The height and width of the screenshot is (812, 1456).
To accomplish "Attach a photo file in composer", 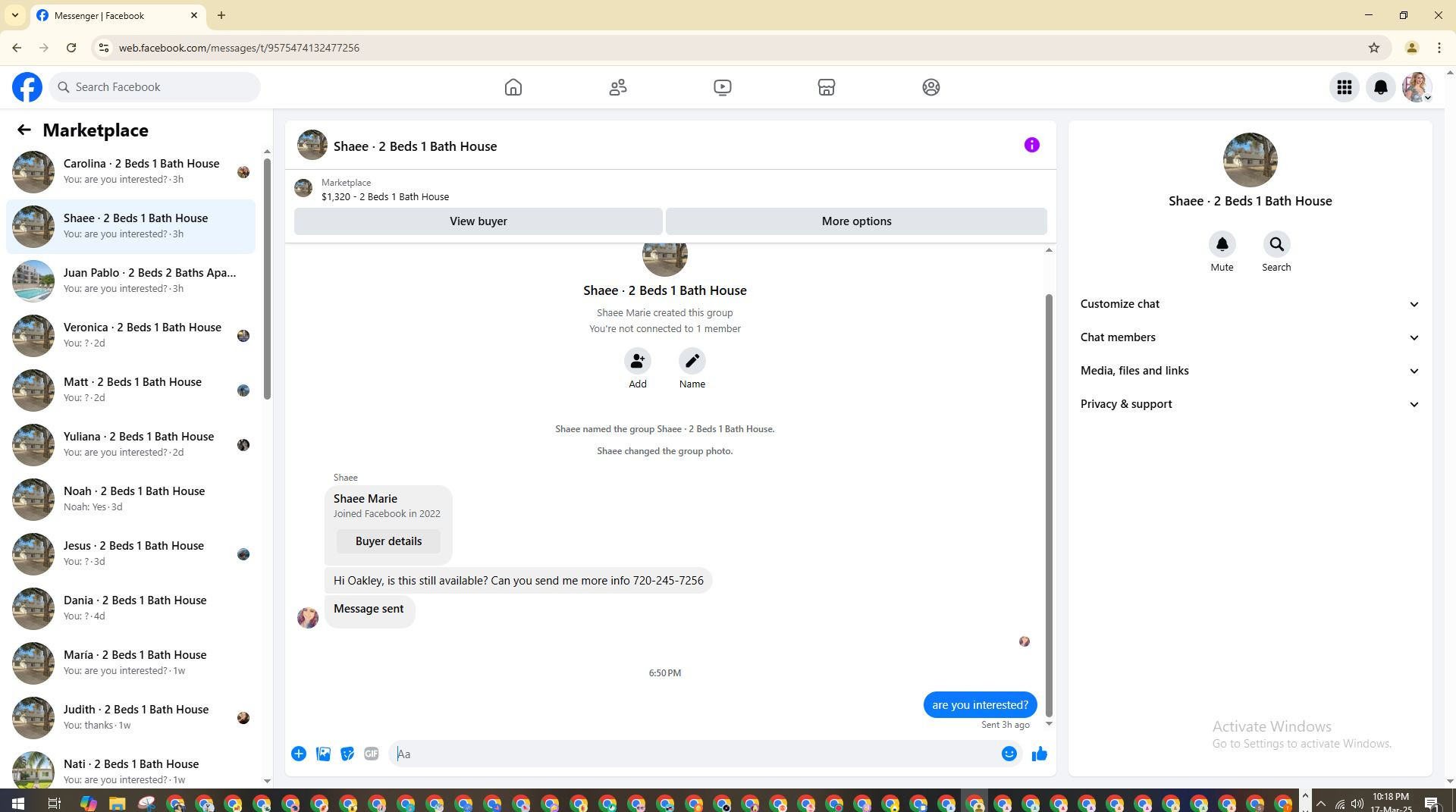I will point(323,754).
